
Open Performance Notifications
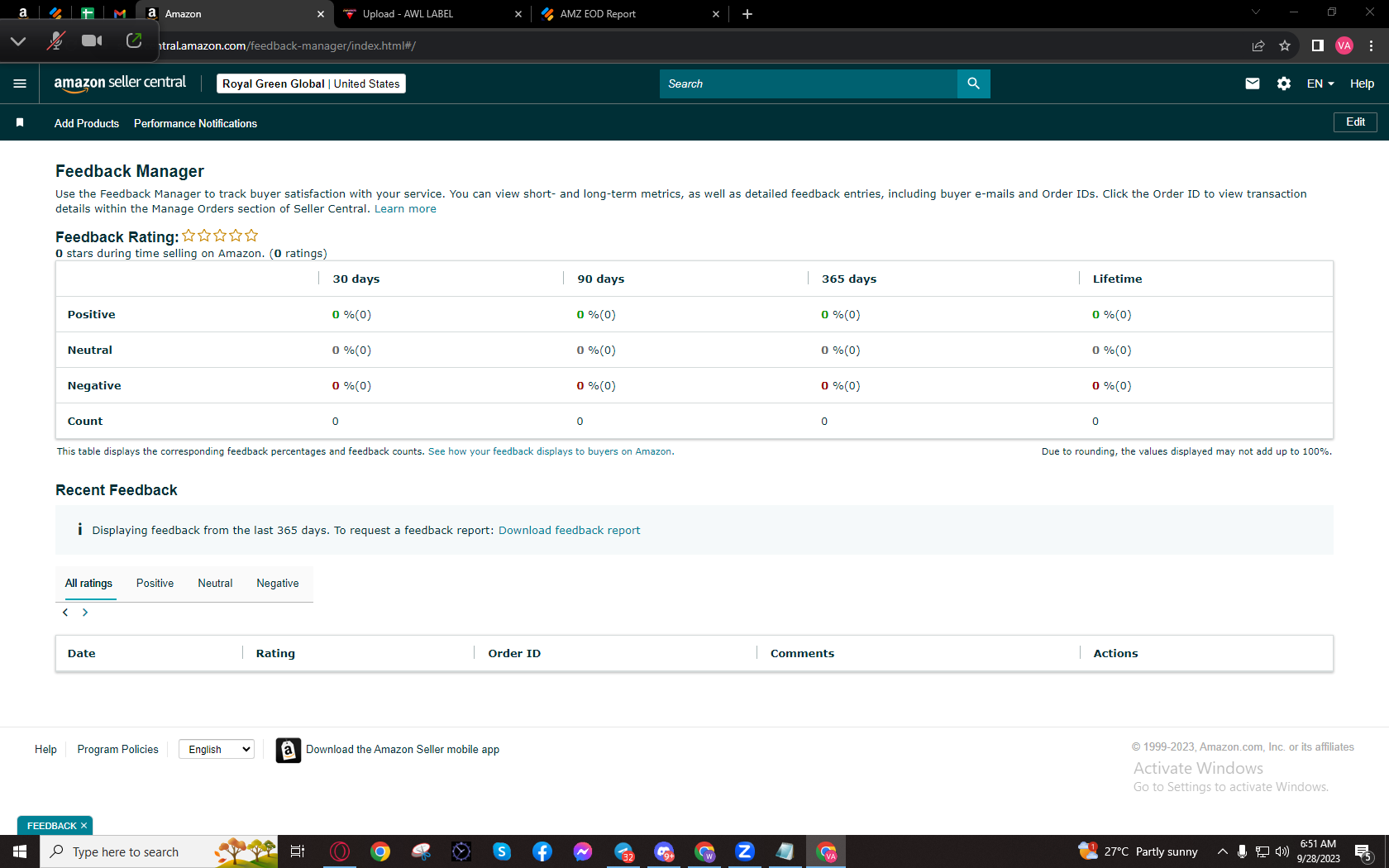195,123
